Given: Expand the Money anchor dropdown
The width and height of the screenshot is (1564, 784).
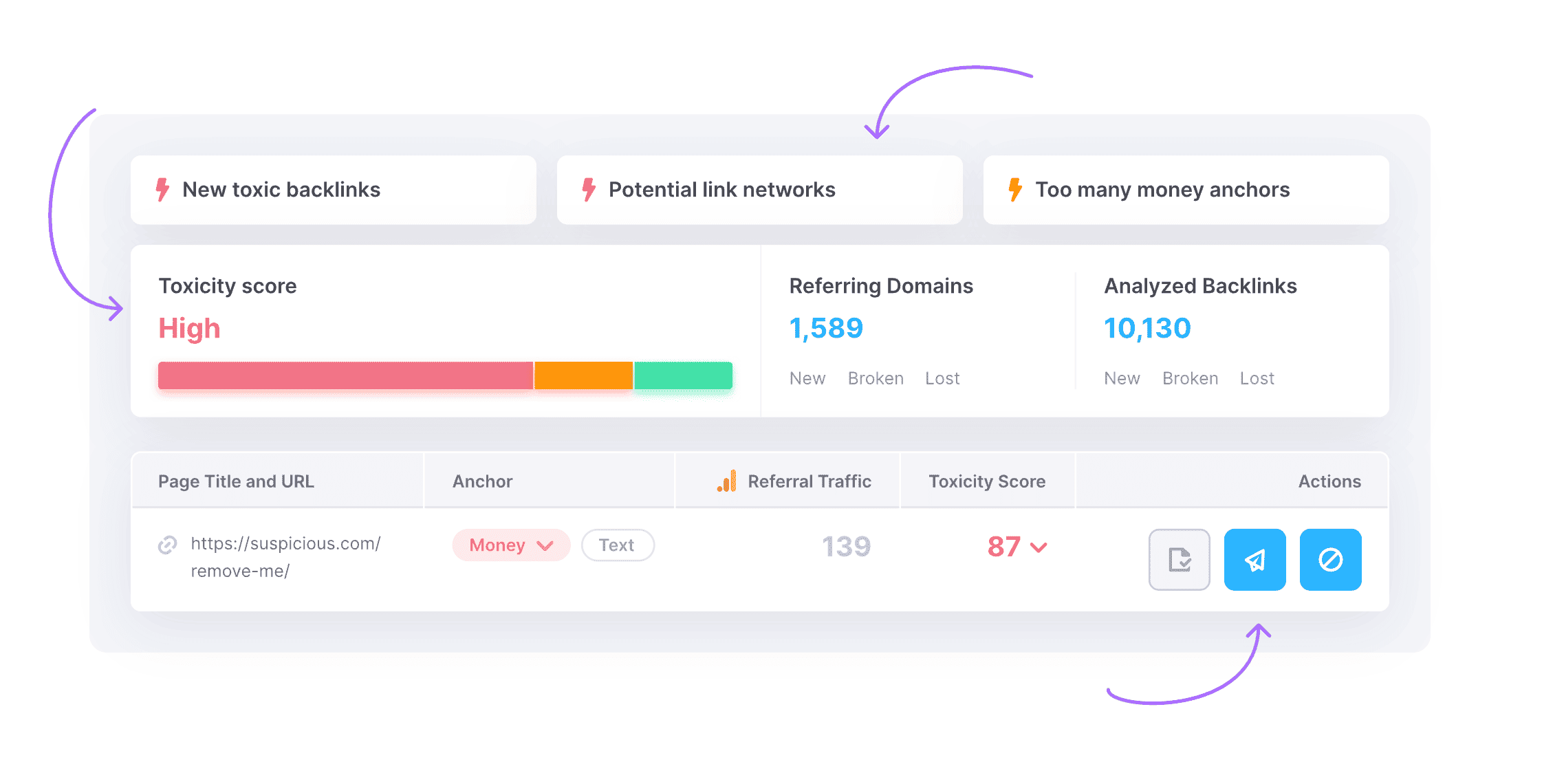Looking at the screenshot, I should pyautogui.click(x=545, y=545).
